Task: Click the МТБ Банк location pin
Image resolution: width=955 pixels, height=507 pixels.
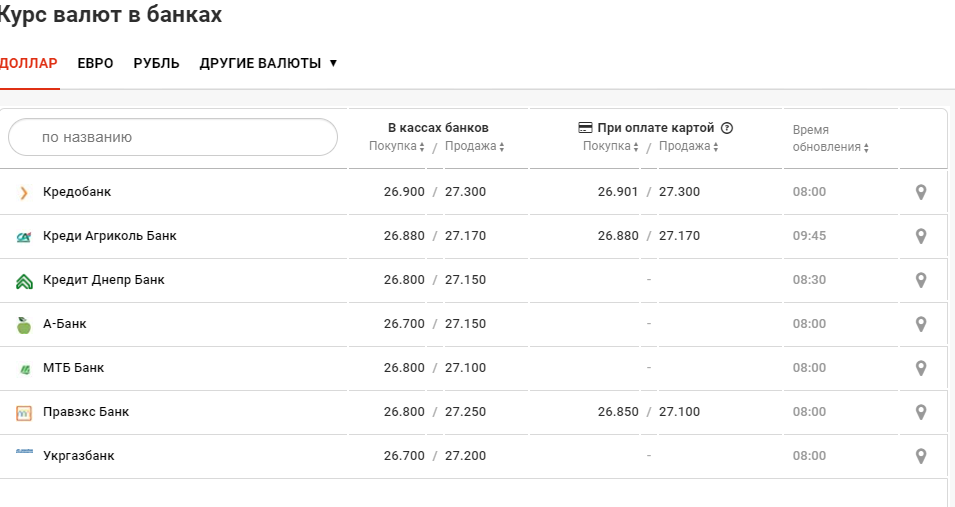Action: point(921,368)
